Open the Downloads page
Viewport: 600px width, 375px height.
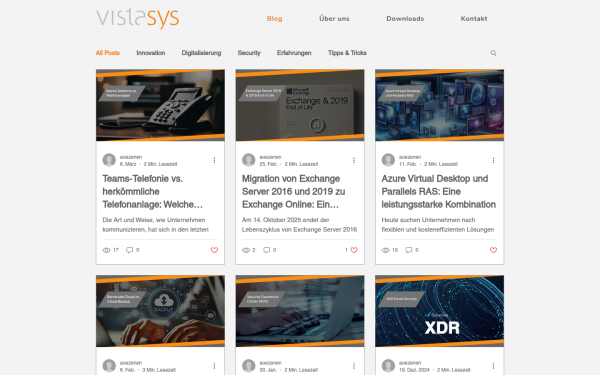pyautogui.click(x=405, y=18)
